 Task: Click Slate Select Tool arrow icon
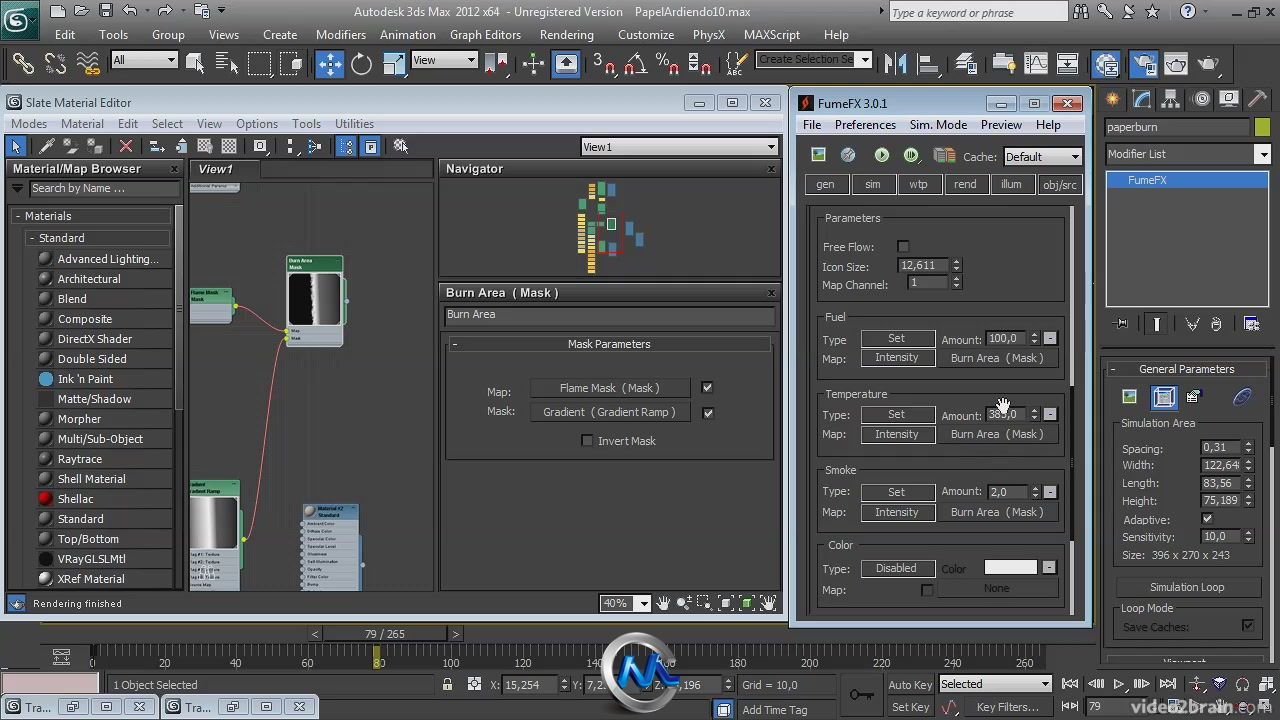click(x=16, y=146)
